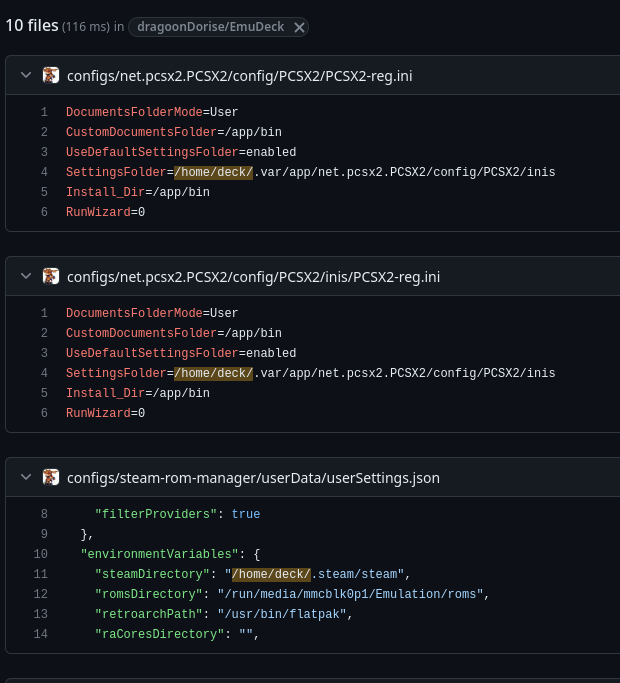Click the highlighted /home/deck/ in the inis/PCSX2-reg.ini result
Image resolution: width=620 pixels, height=683 pixels.
coord(213,373)
